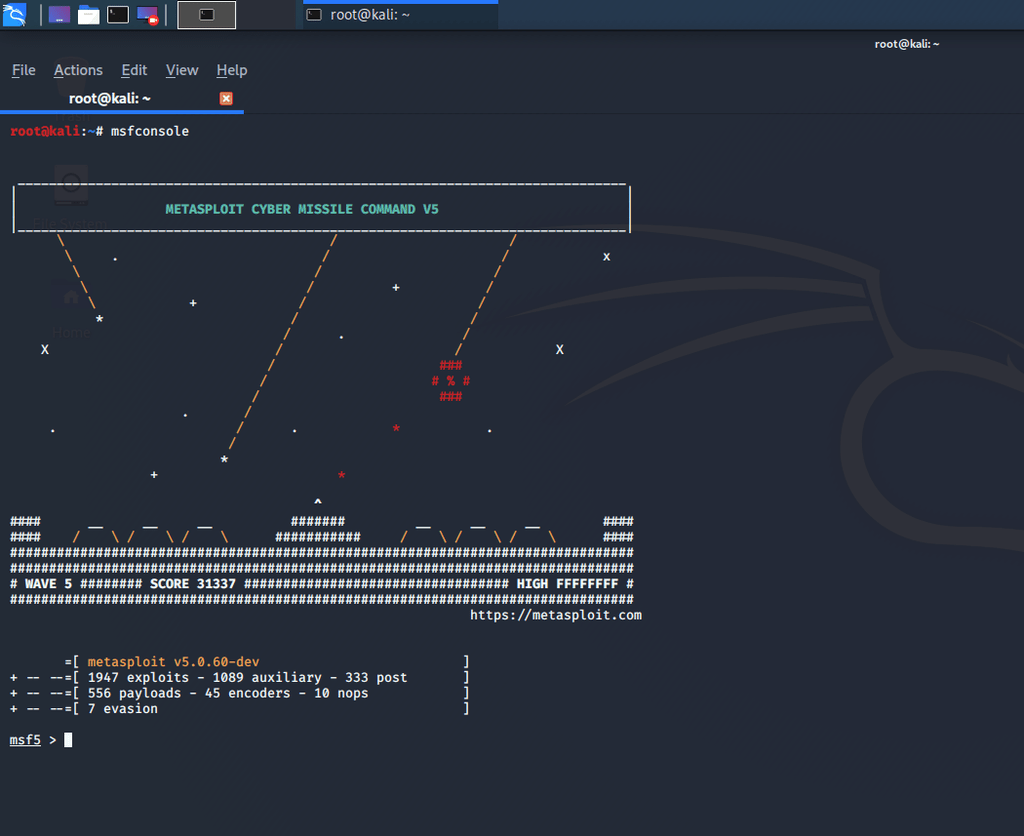Image resolution: width=1024 pixels, height=836 pixels.
Task: Click the purple workspace app icon in taskbar
Action: [58, 14]
